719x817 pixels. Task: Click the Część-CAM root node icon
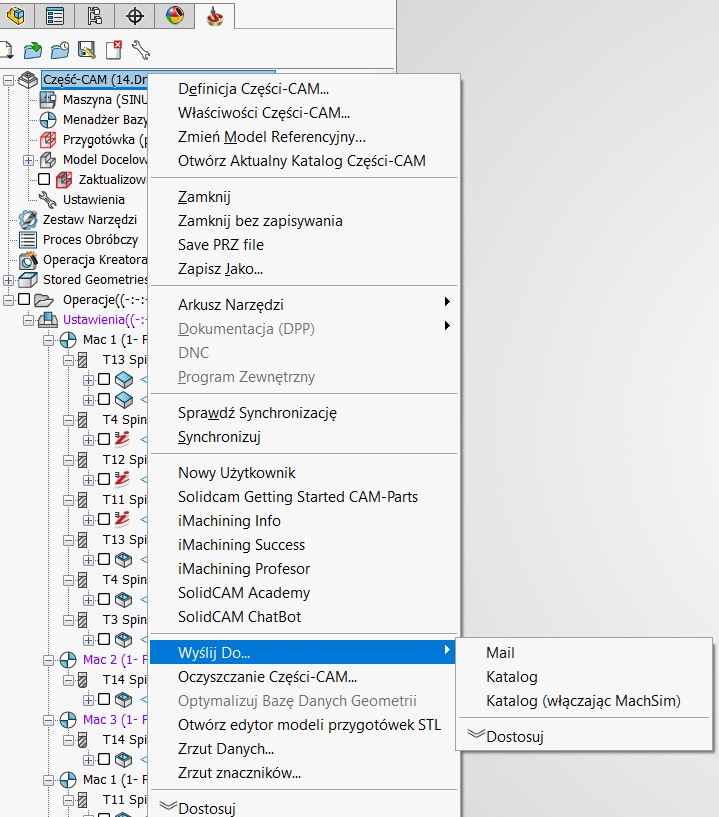(28, 80)
